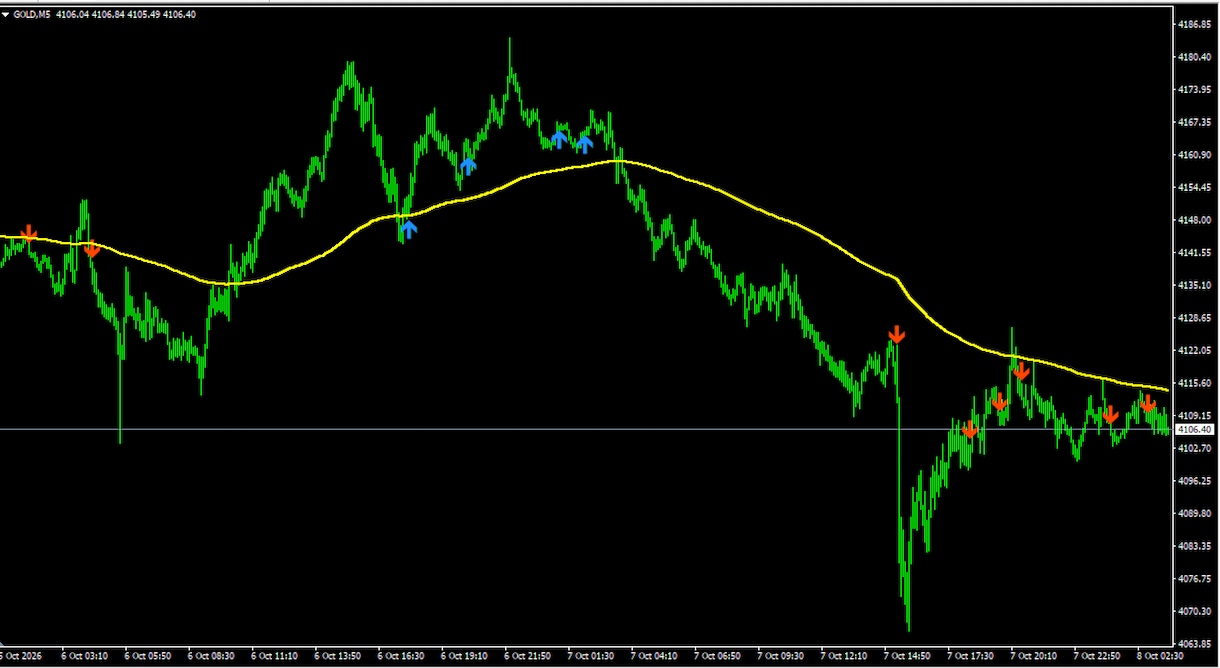Click the 4096.25 price scale value
The image size is (1220, 668).
[x=1195, y=481]
